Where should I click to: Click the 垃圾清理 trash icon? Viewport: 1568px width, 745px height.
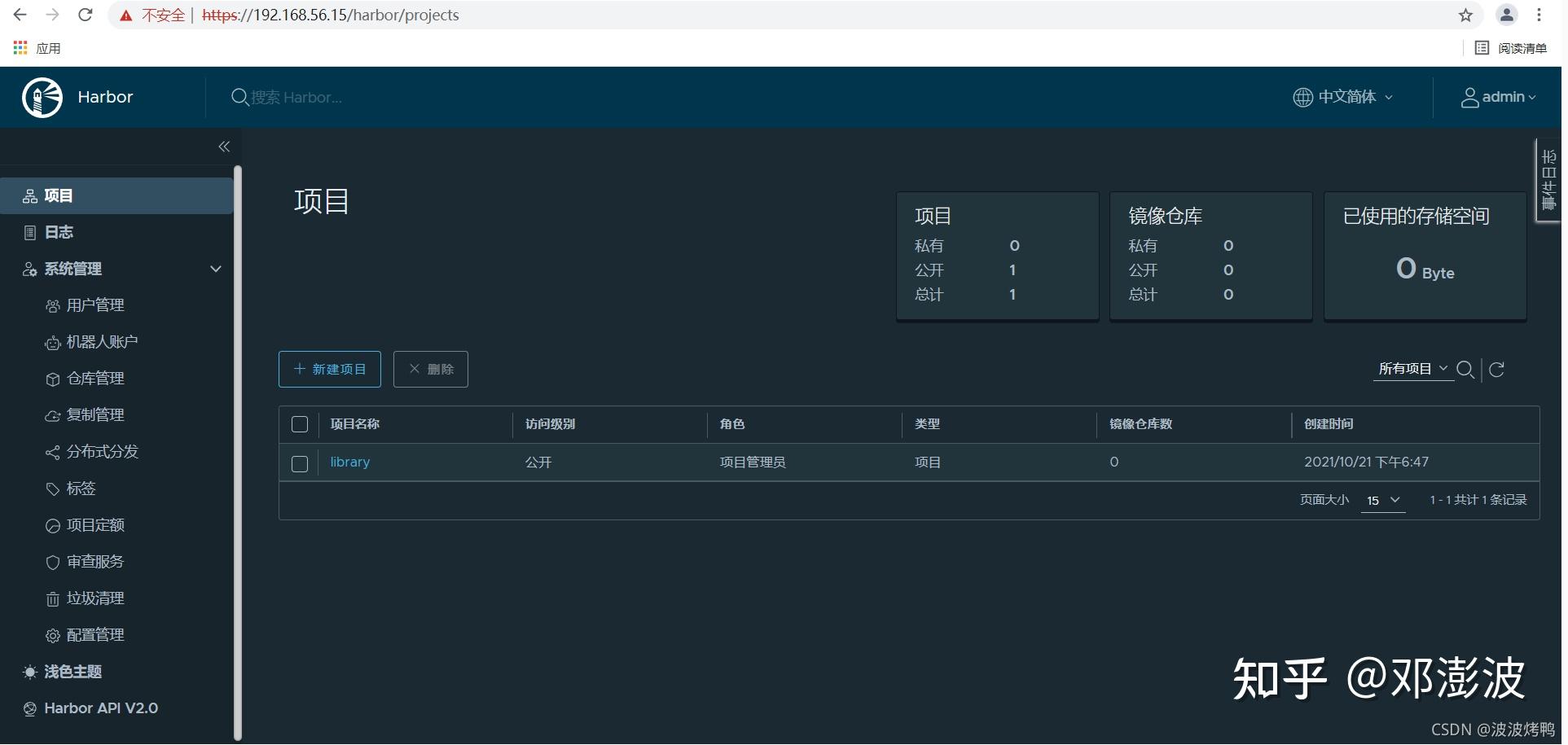(53, 598)
